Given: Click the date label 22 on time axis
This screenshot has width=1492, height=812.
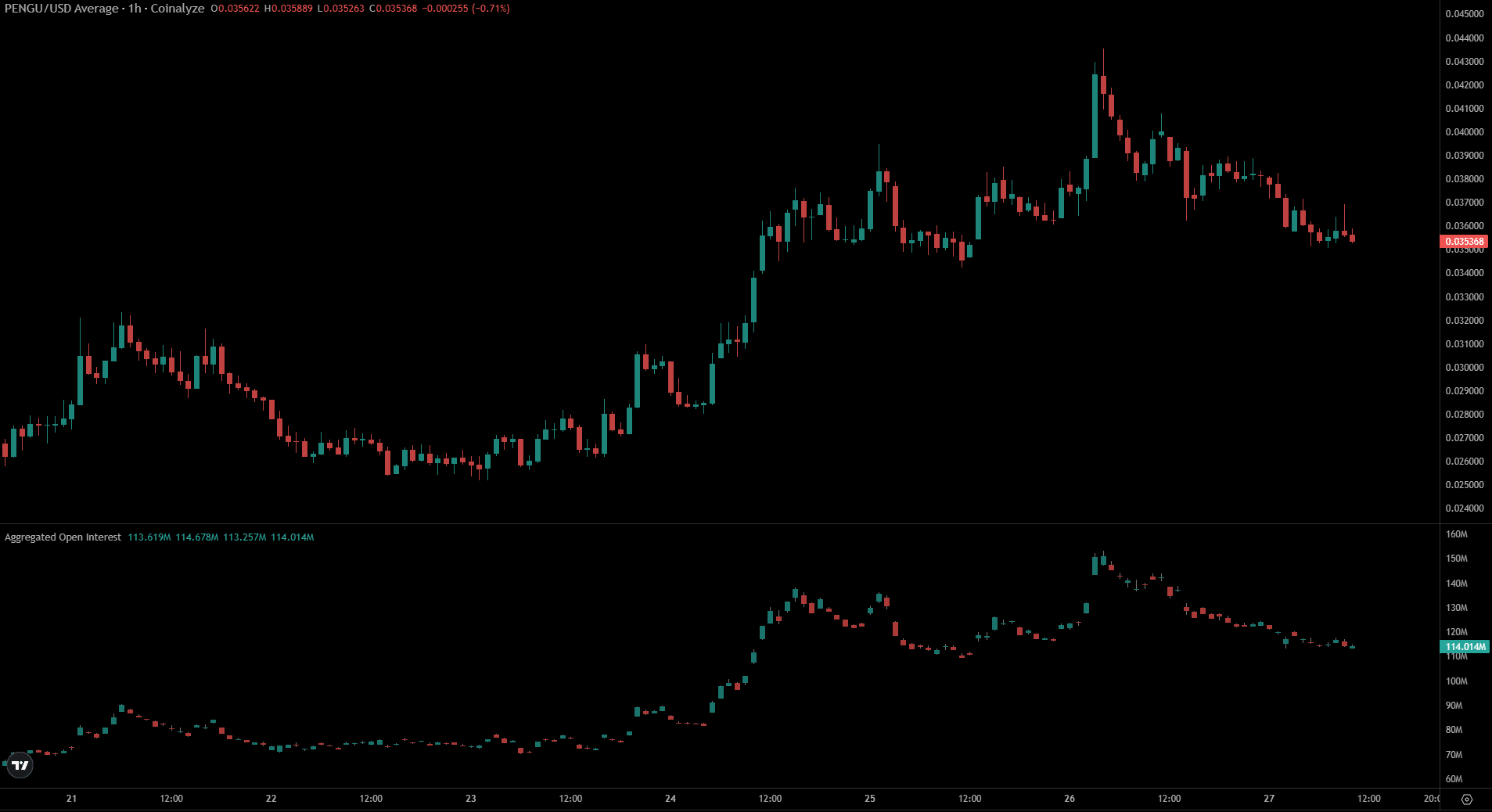Looking at the screenshot, I should click(271, 799).
